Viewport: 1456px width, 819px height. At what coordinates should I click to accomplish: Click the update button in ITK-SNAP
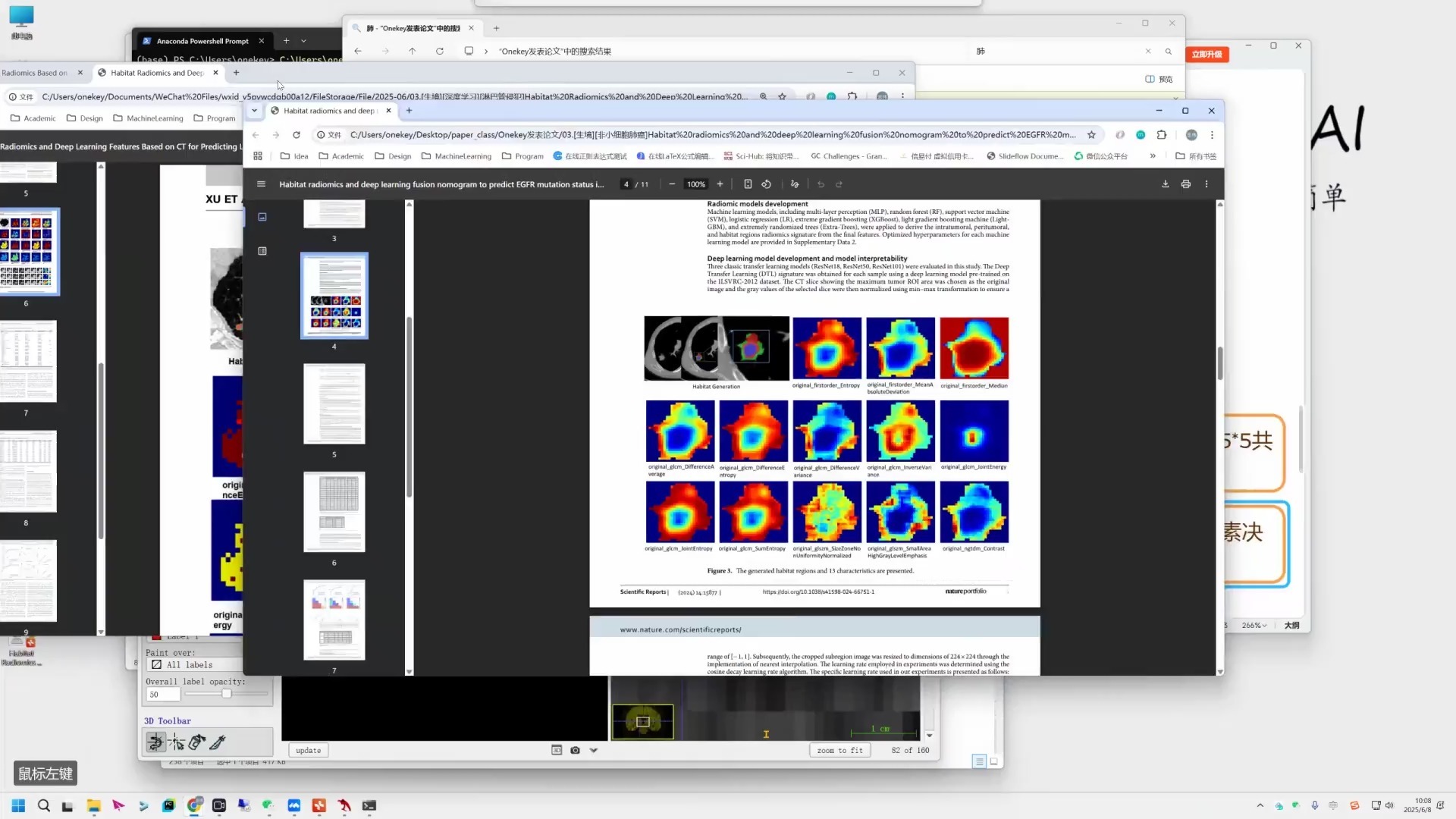(x=308, y=750)
